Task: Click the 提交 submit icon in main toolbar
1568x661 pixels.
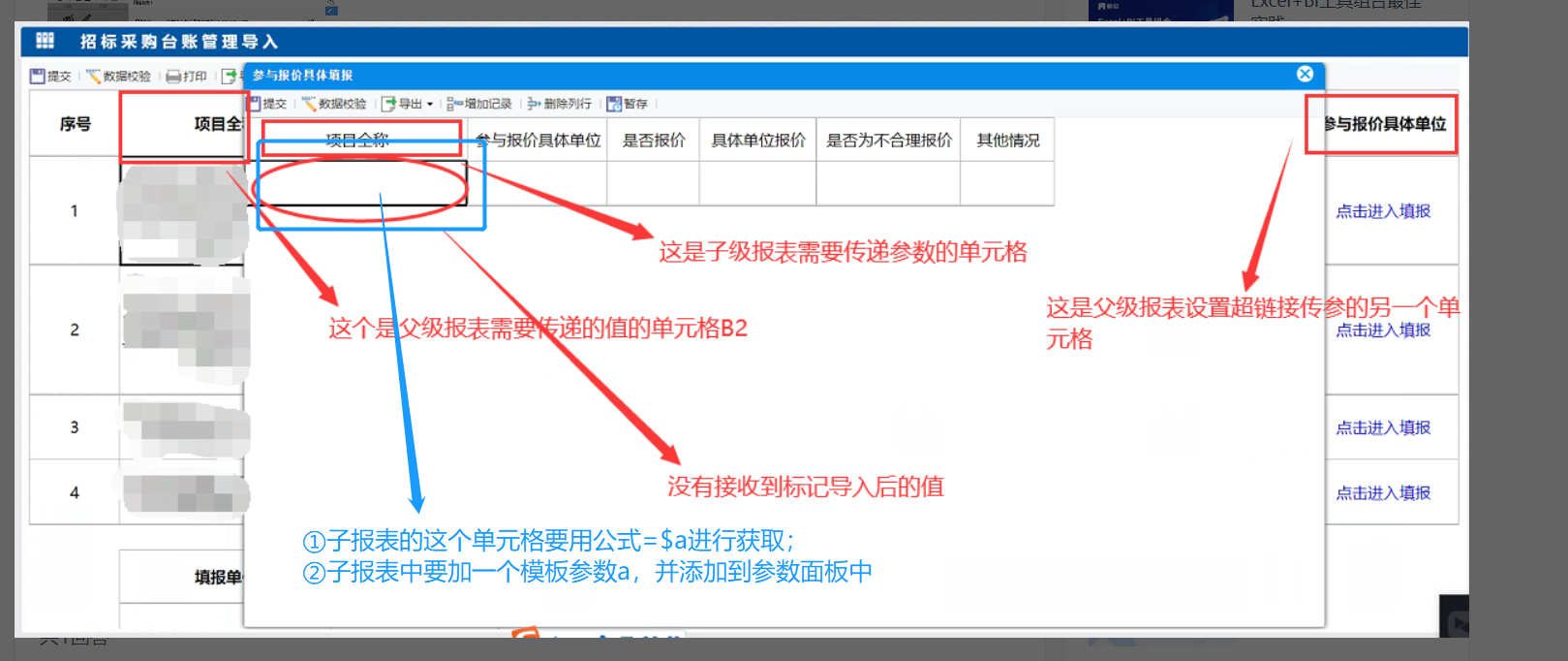Action: click(x=38, y=76)
